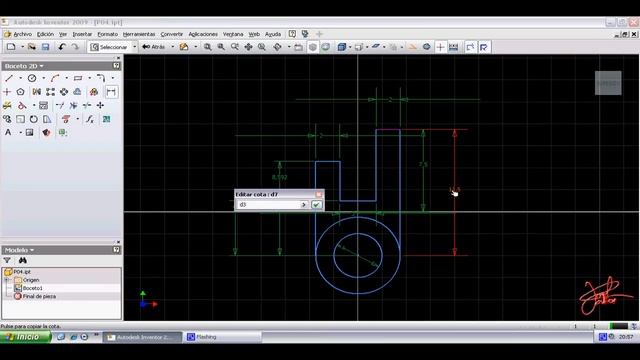Select the Fillet sketch tool
The image size is (640, 360).
point(101,78)
